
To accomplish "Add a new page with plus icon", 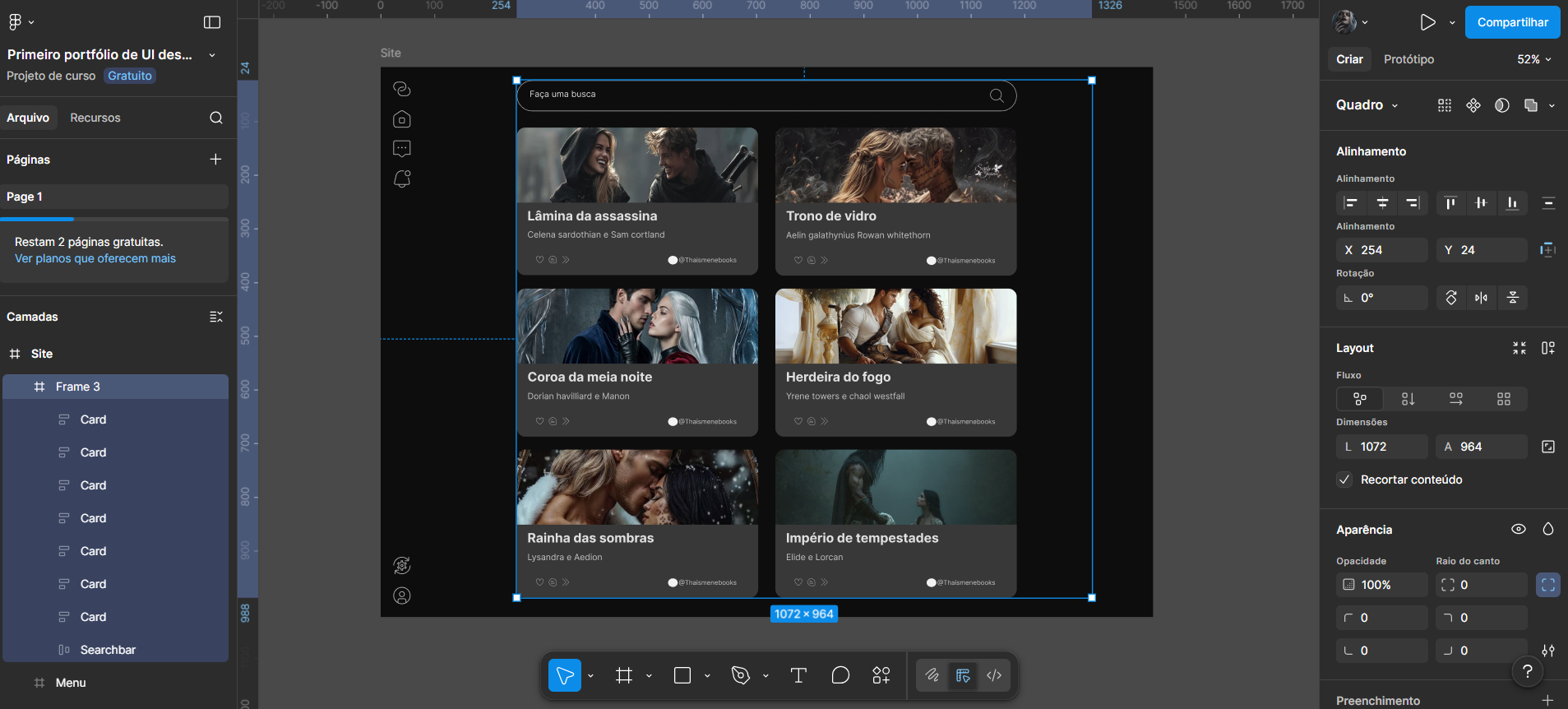I will (x=215, y=160).
